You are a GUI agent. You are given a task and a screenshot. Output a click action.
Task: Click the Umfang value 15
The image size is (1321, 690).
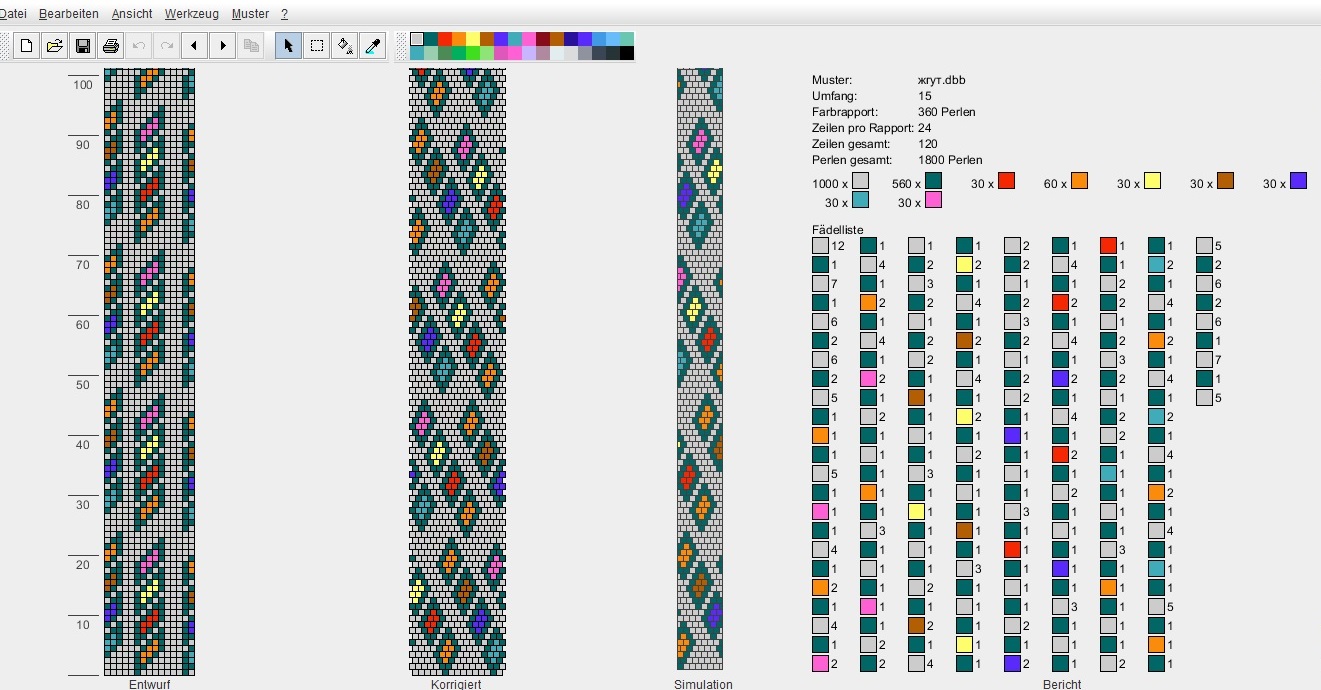coord(924,96)
